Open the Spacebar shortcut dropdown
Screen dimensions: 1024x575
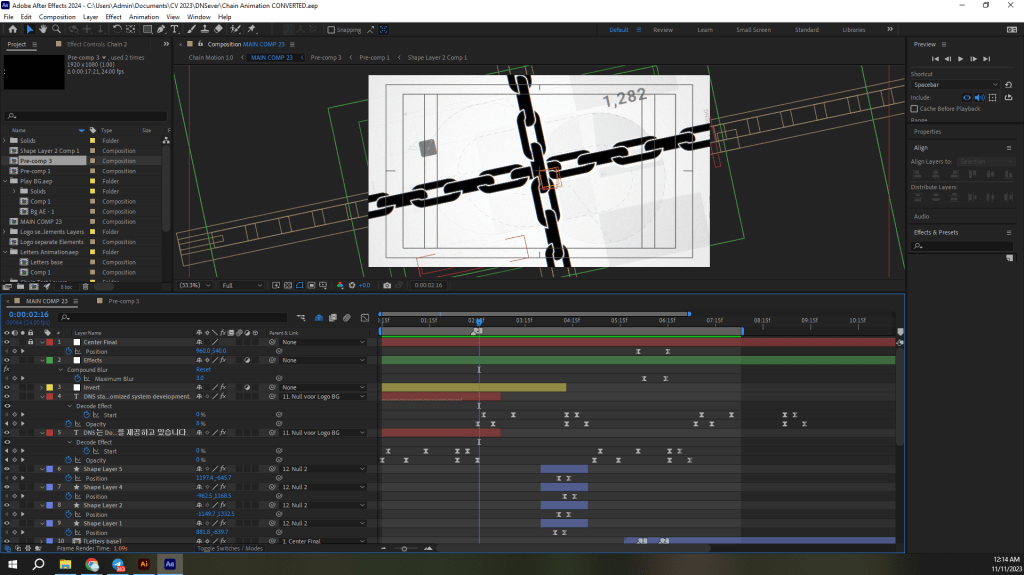[954, 85]
